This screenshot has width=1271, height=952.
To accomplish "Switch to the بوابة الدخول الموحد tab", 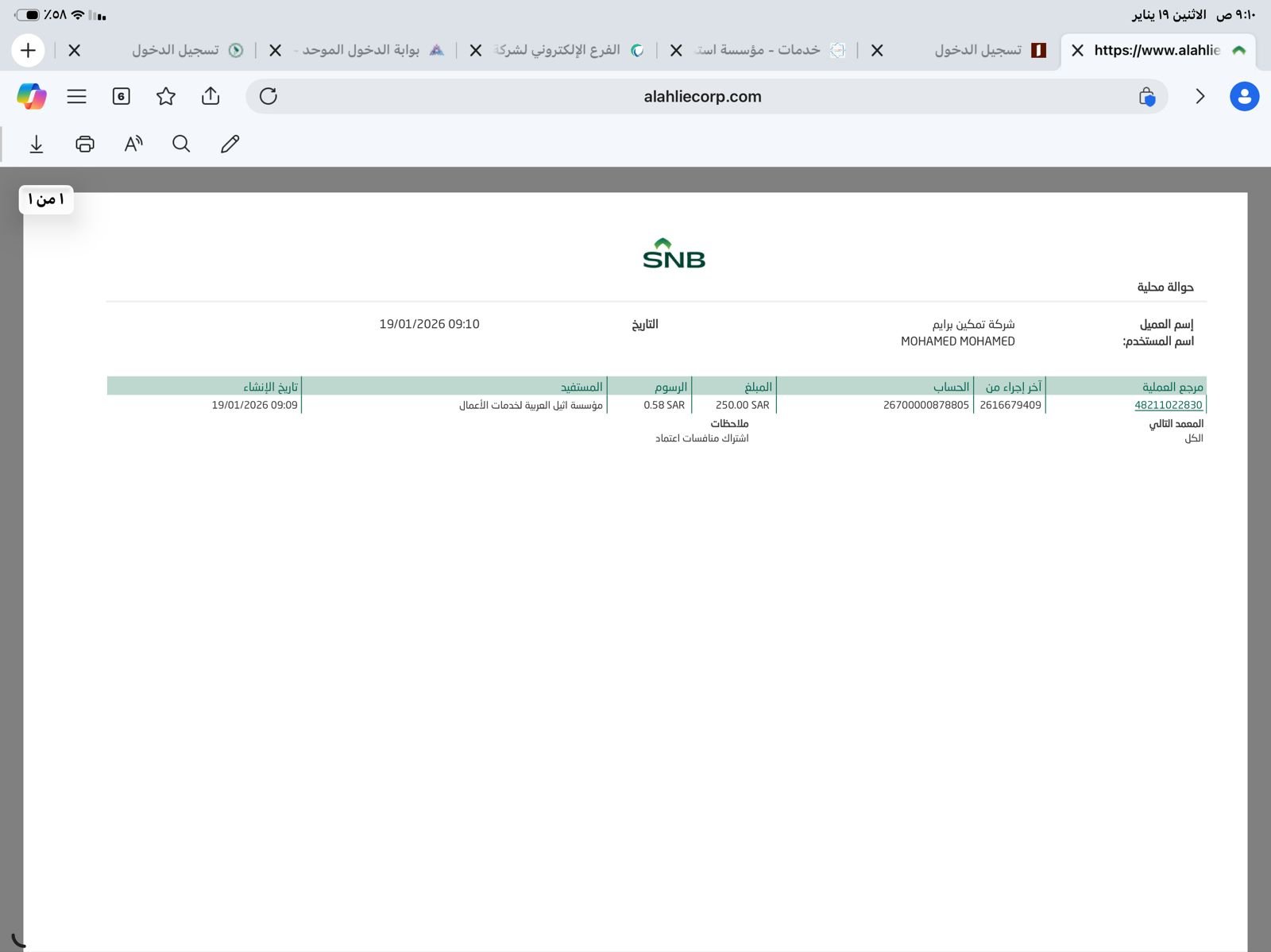I will 361,50.
